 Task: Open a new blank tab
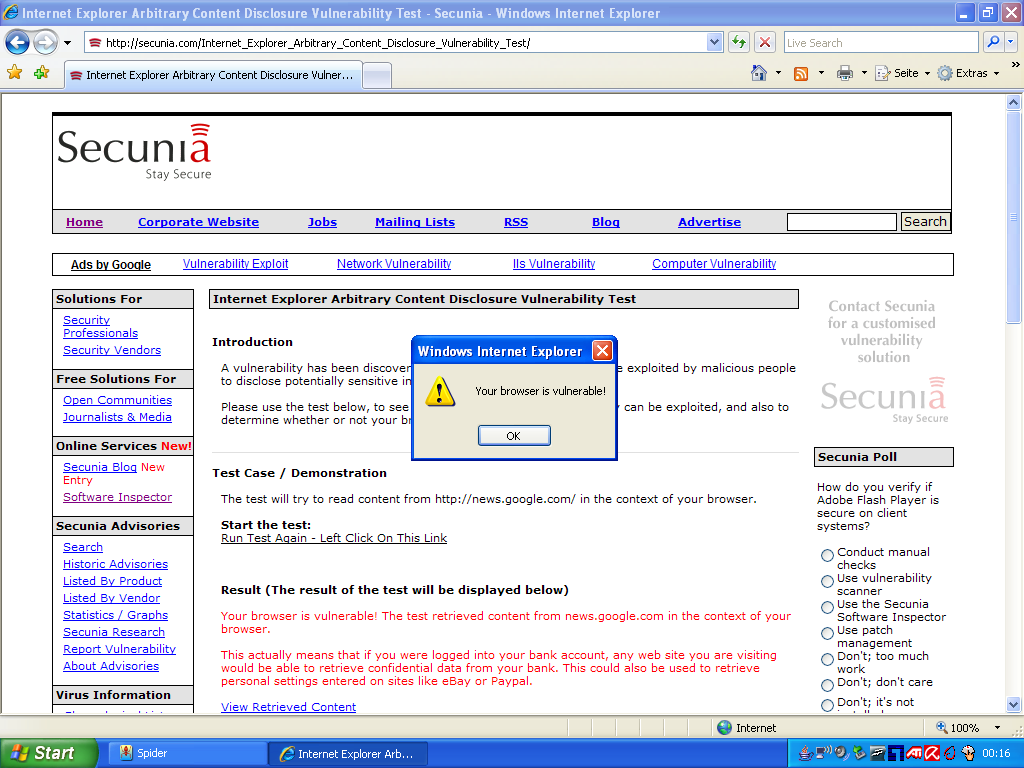(377, 76)
